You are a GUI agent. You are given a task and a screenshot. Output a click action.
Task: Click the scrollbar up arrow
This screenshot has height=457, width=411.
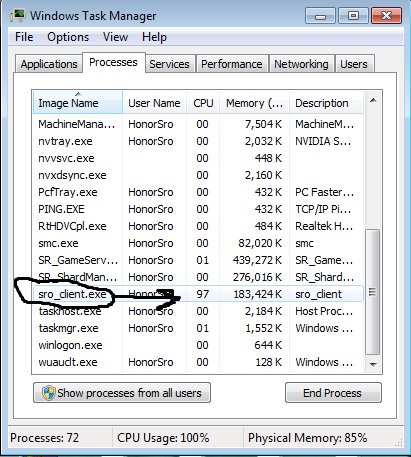pos(373,100)
